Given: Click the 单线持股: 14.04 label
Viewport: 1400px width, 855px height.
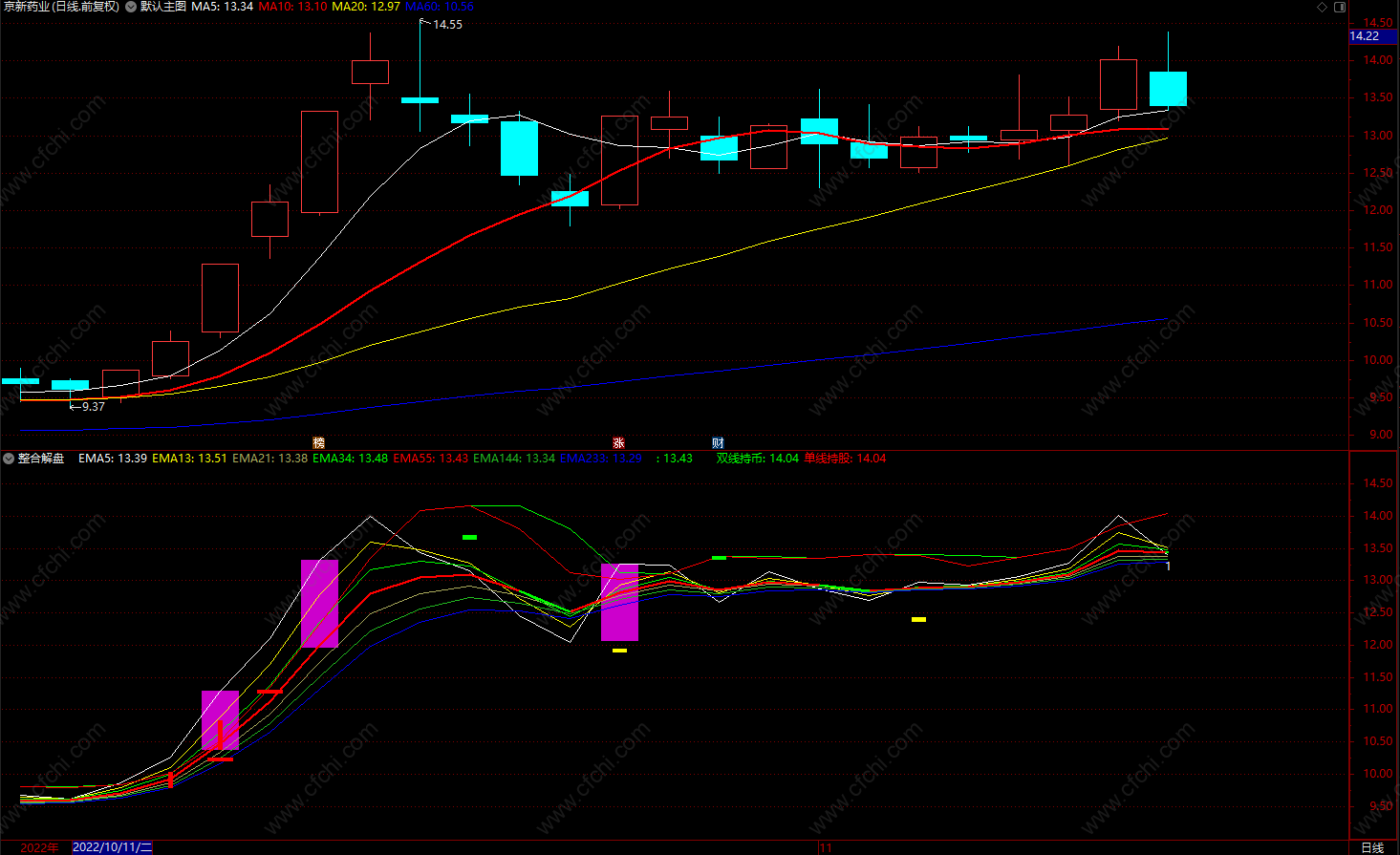Looking at the screenshot, I should pos(845,459).
